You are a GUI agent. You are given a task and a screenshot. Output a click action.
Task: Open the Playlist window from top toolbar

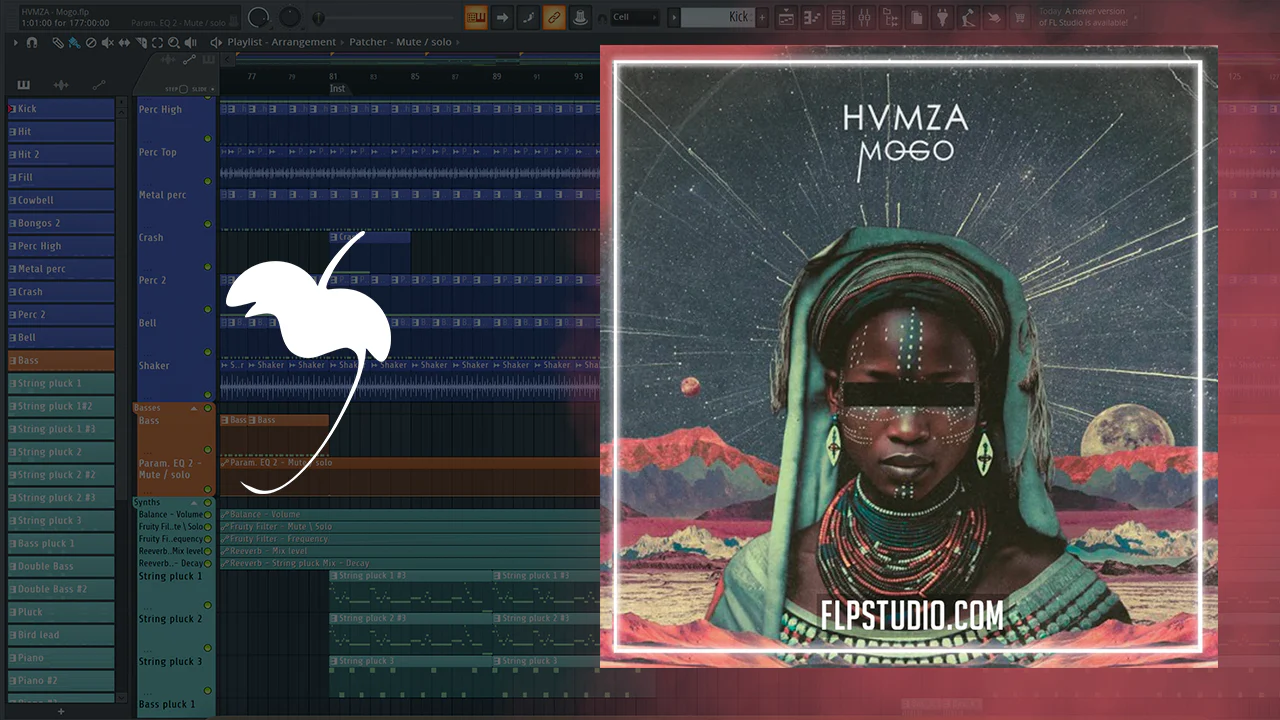[x=787, y=17]
